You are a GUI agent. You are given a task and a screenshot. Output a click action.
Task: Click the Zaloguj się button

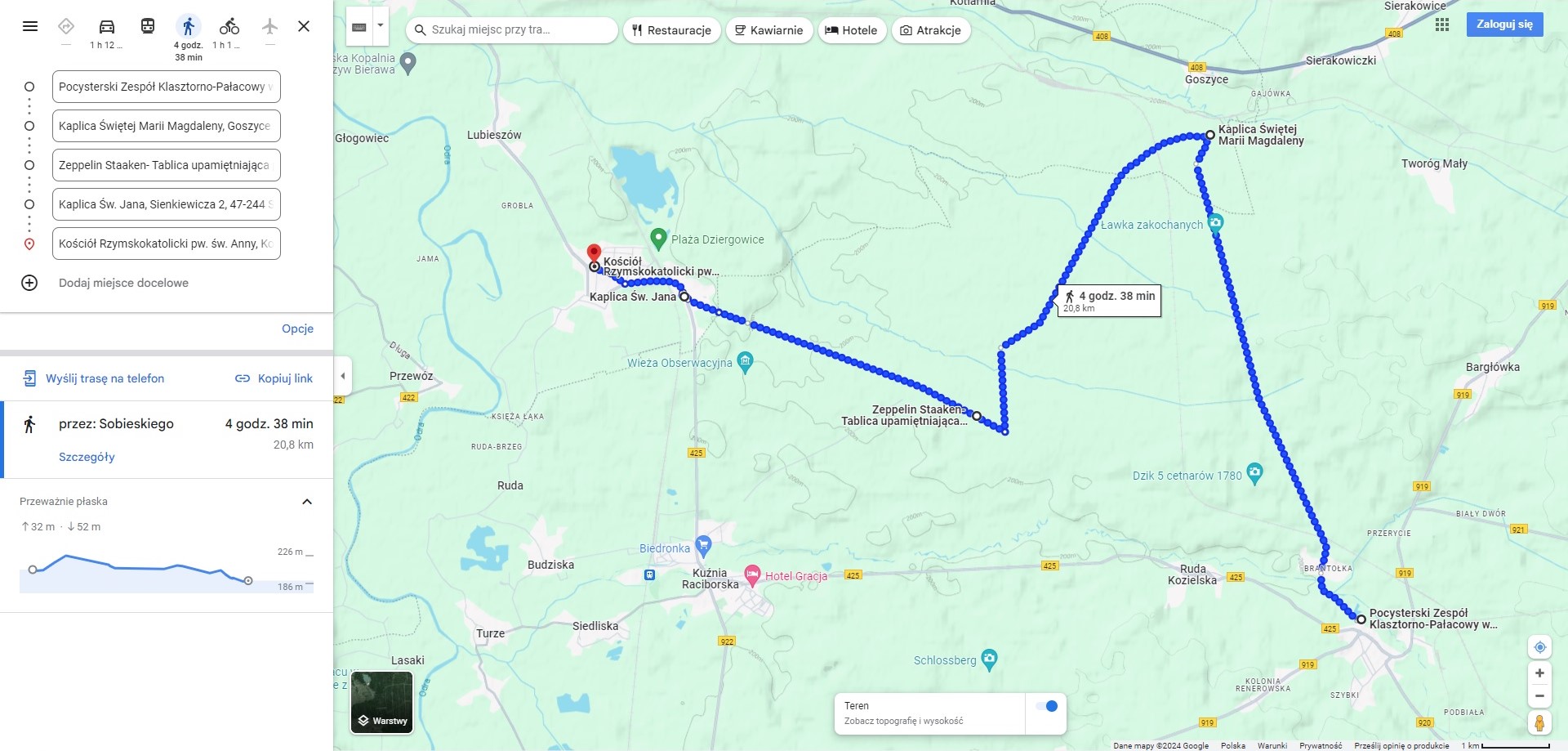1504,25
